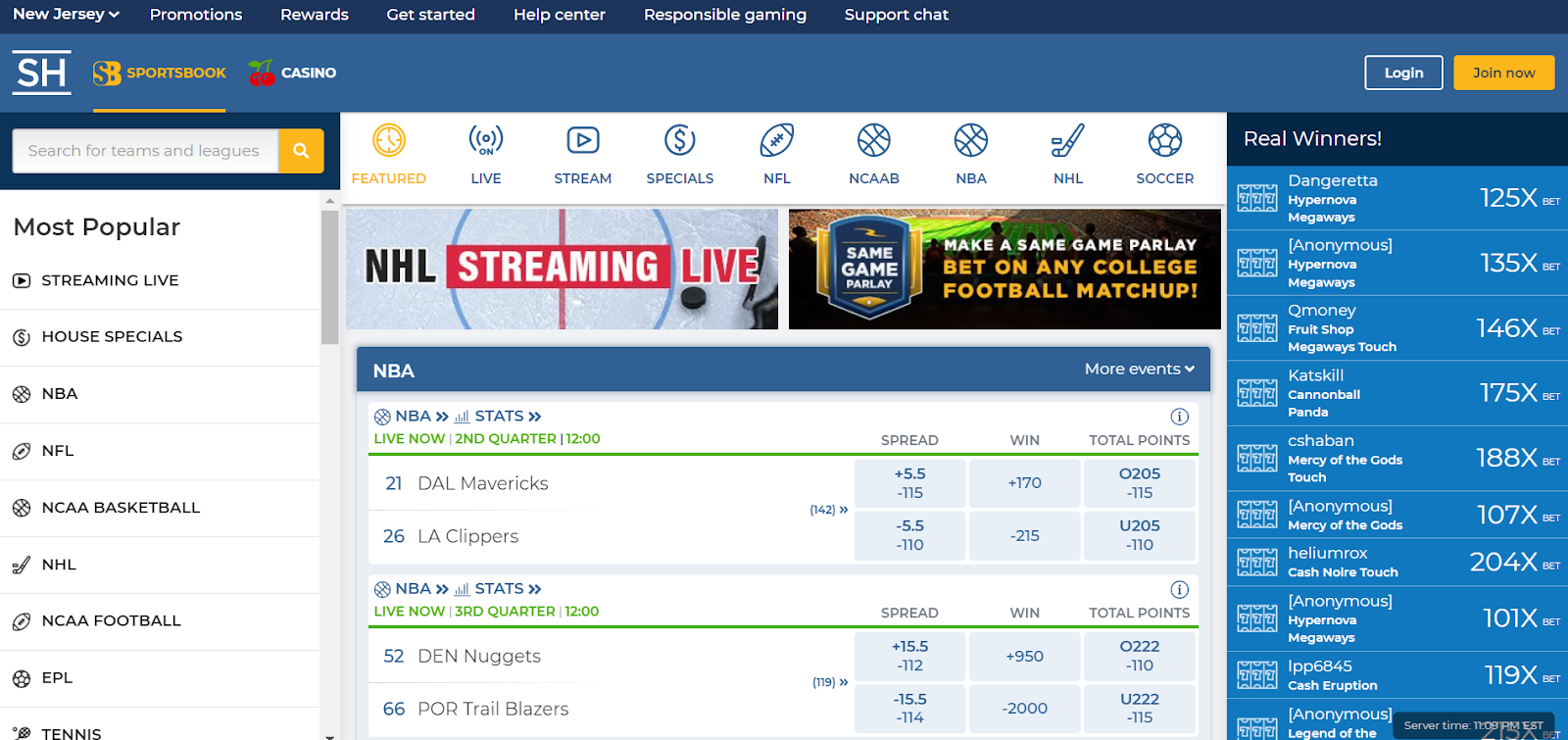
Task: Select DAL Mavericks +5.5 spread bet
Action: click(909, 483)
